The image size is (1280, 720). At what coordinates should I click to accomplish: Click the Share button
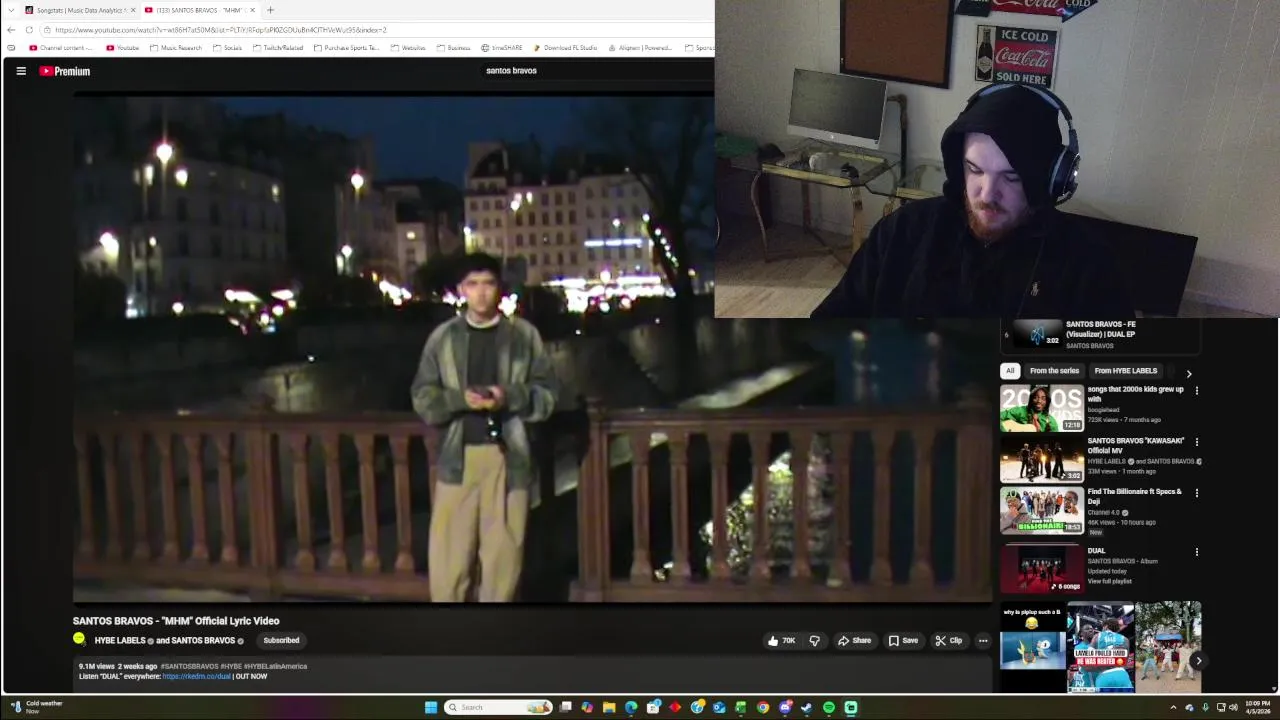854,641
